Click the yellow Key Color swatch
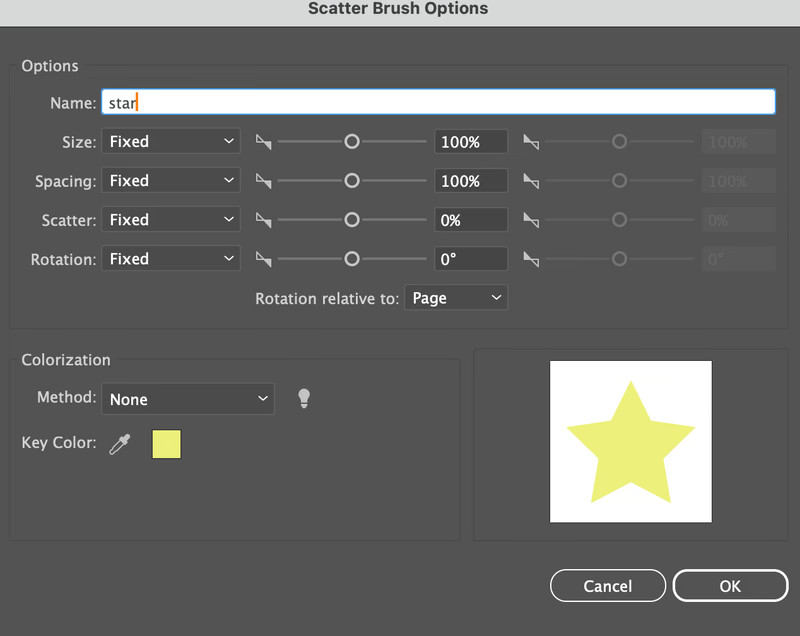The height and width of the screenshot is (636, 800). (166, 444)
